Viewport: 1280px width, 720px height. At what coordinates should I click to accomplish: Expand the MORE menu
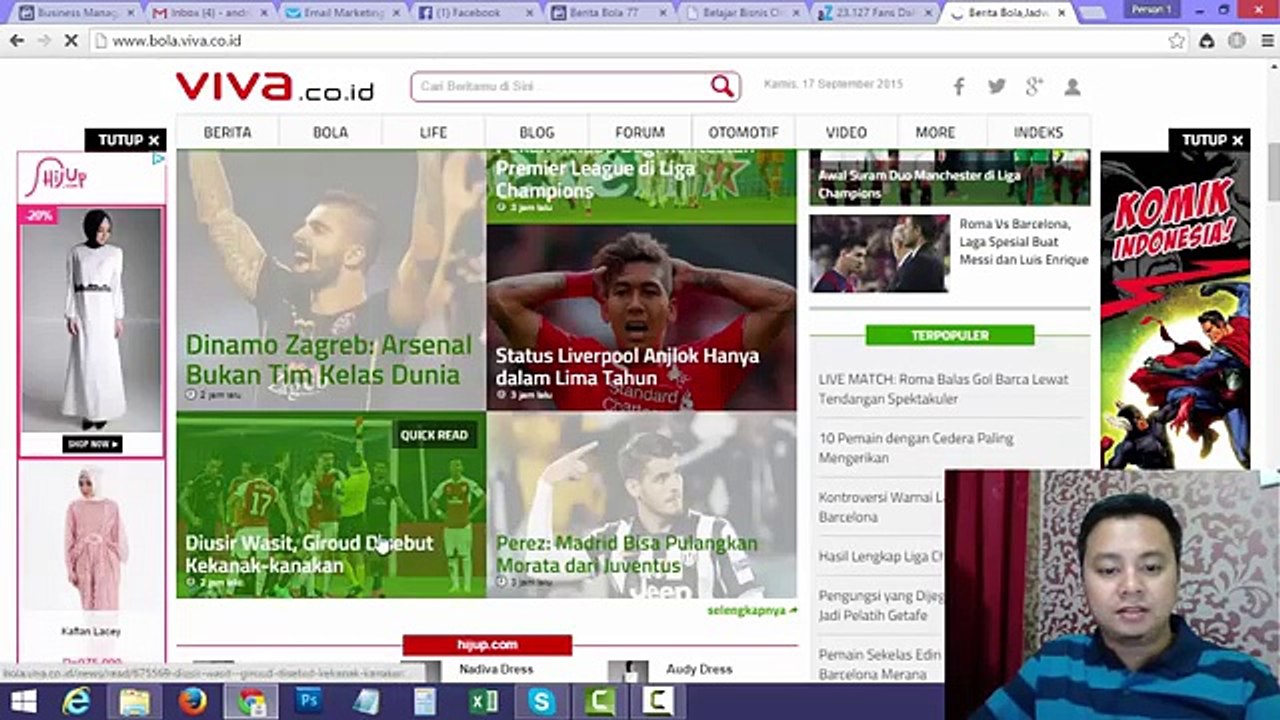tap(935, 132)
